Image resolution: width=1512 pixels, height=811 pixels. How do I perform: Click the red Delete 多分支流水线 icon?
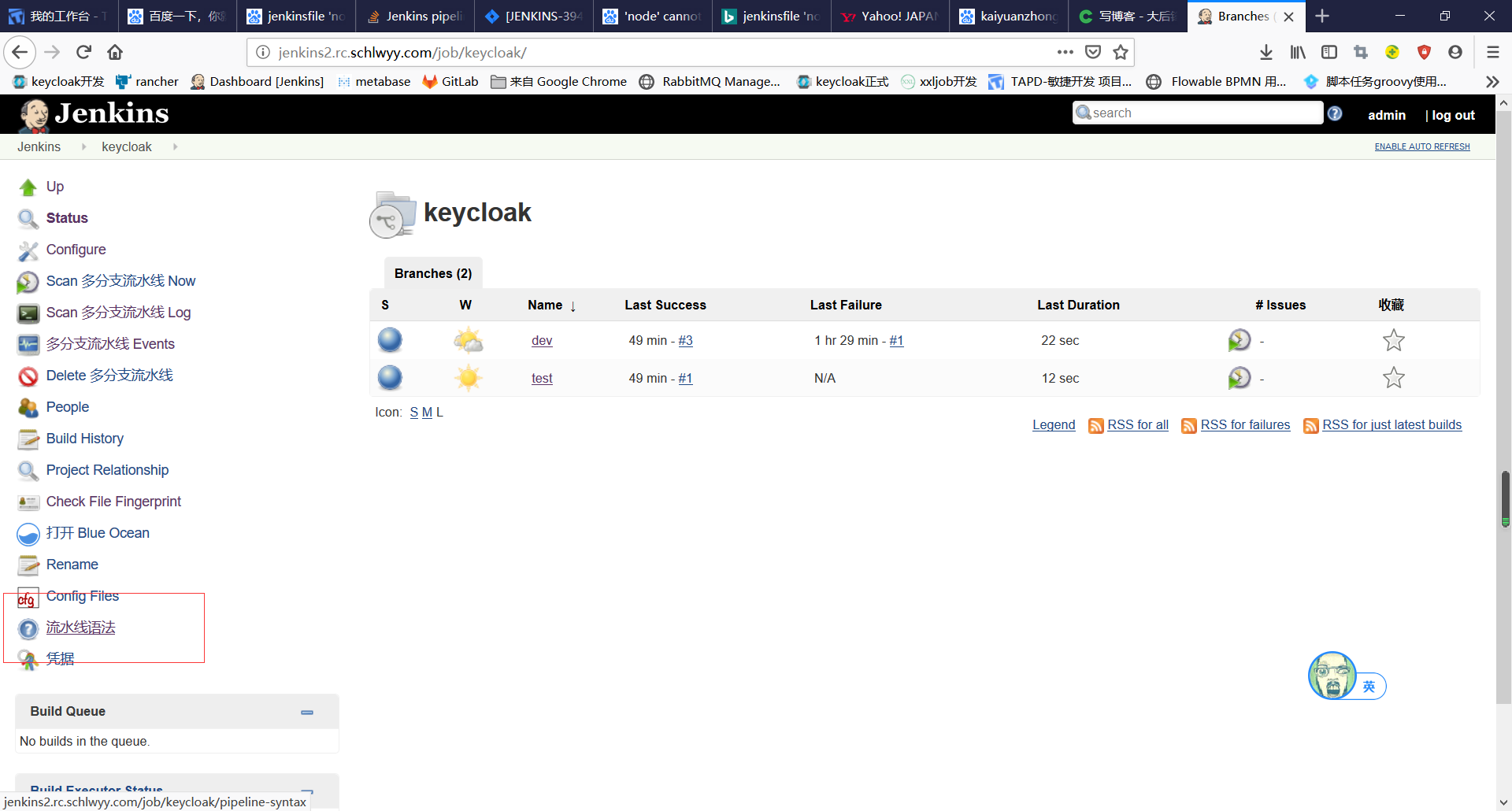point(28,376)
